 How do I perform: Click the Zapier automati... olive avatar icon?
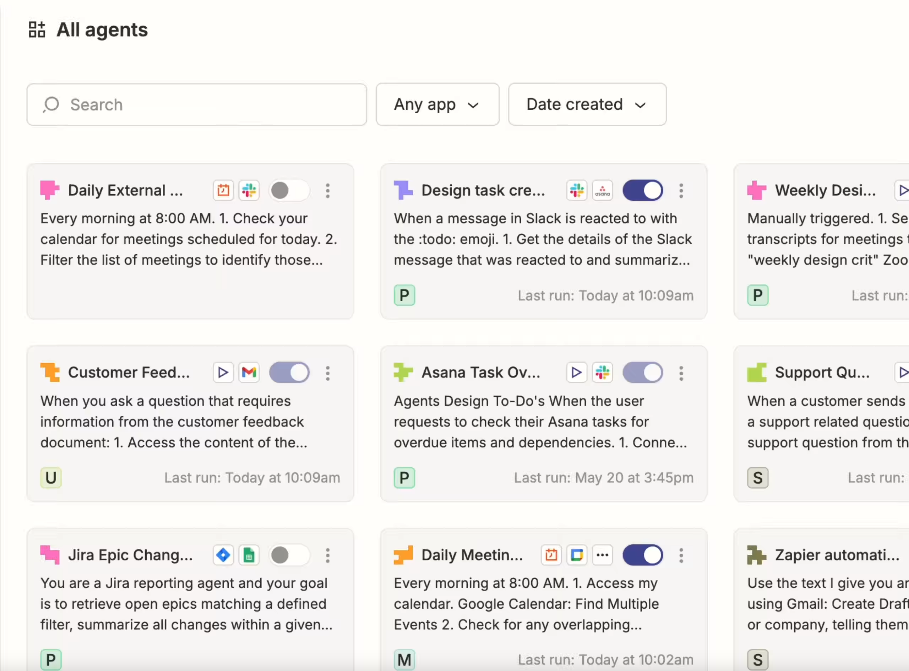click(x=757, y=555)
